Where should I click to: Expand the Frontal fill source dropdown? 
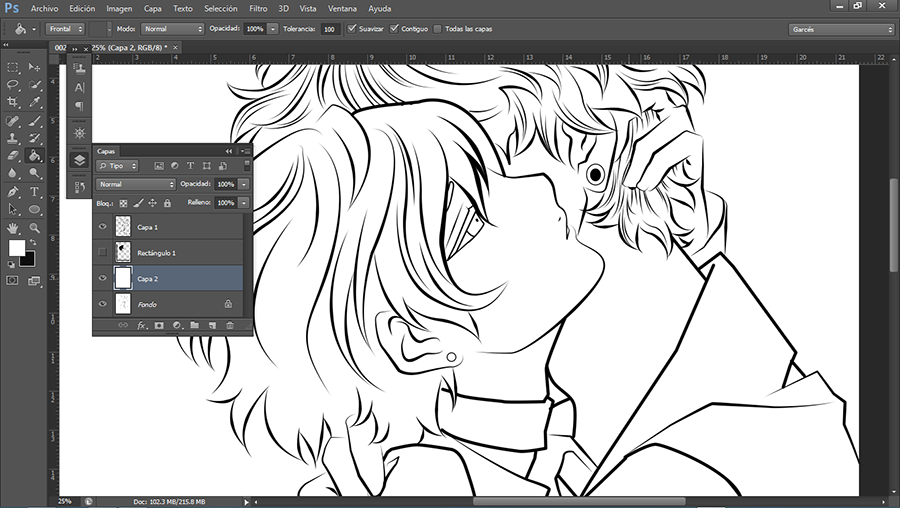point(66,29)
